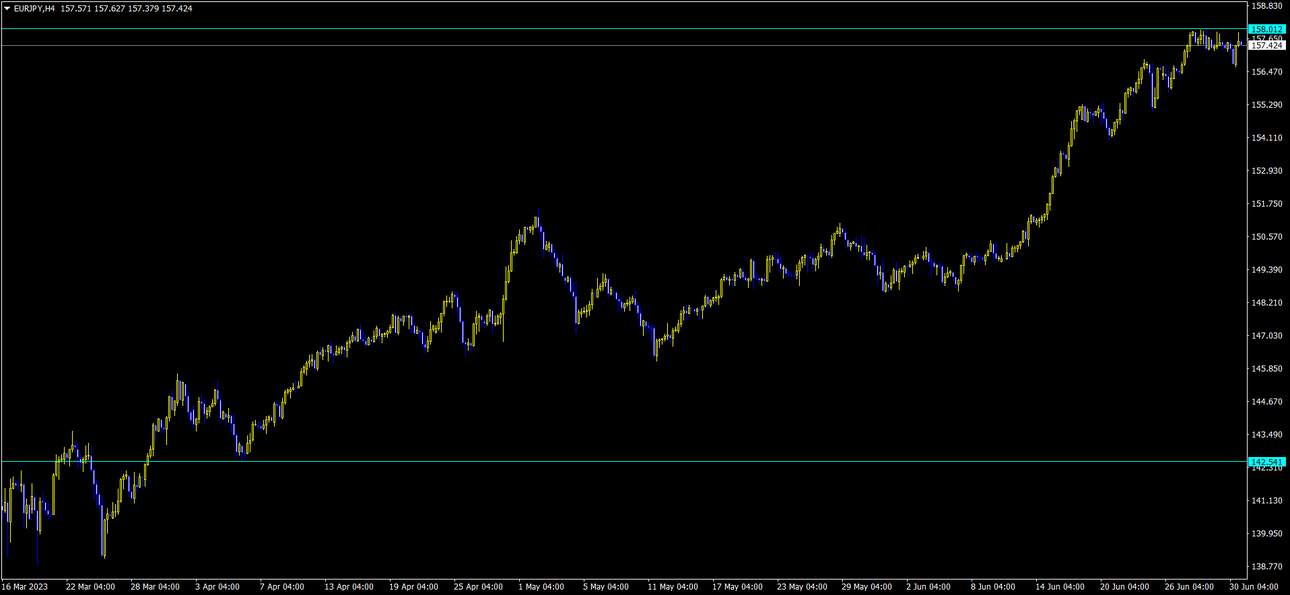Click the 29 May 04:00 time label

coord(868,587)
